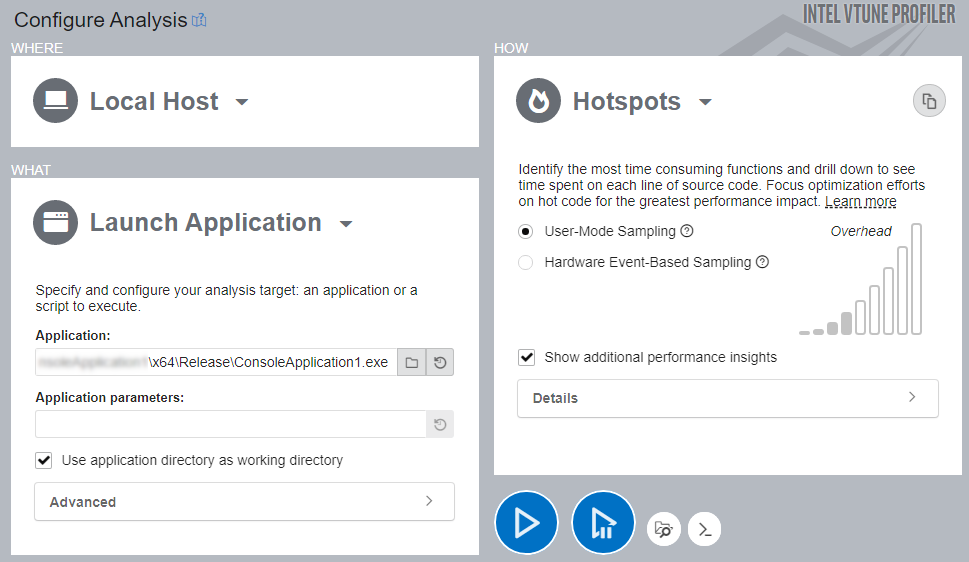Select User-Mode Sampling radio button
The height and width of the screenshot is (562, 969).
tap(526, 231)
